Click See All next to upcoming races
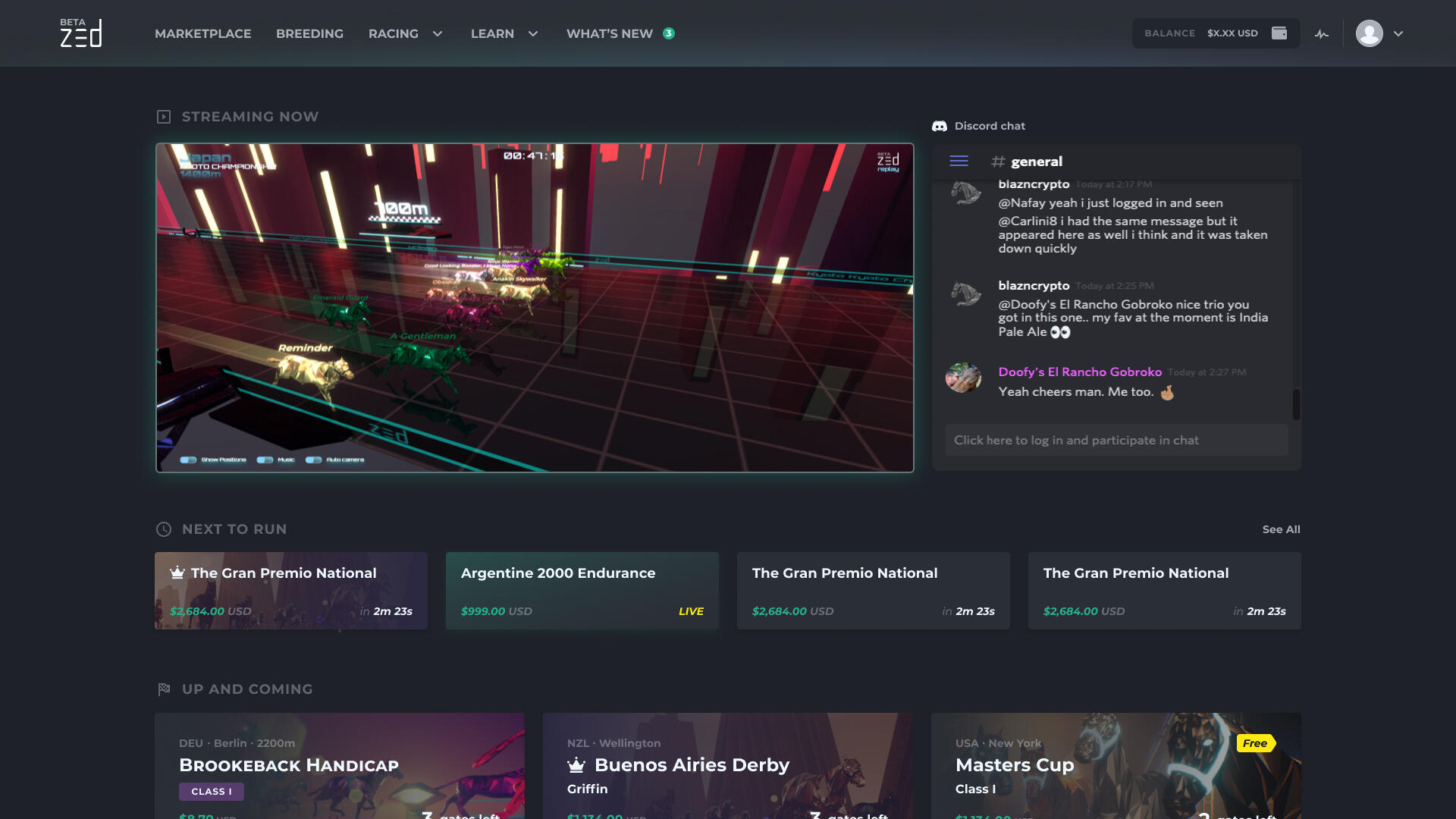Screen dimensions: 1456x819 1282,529
